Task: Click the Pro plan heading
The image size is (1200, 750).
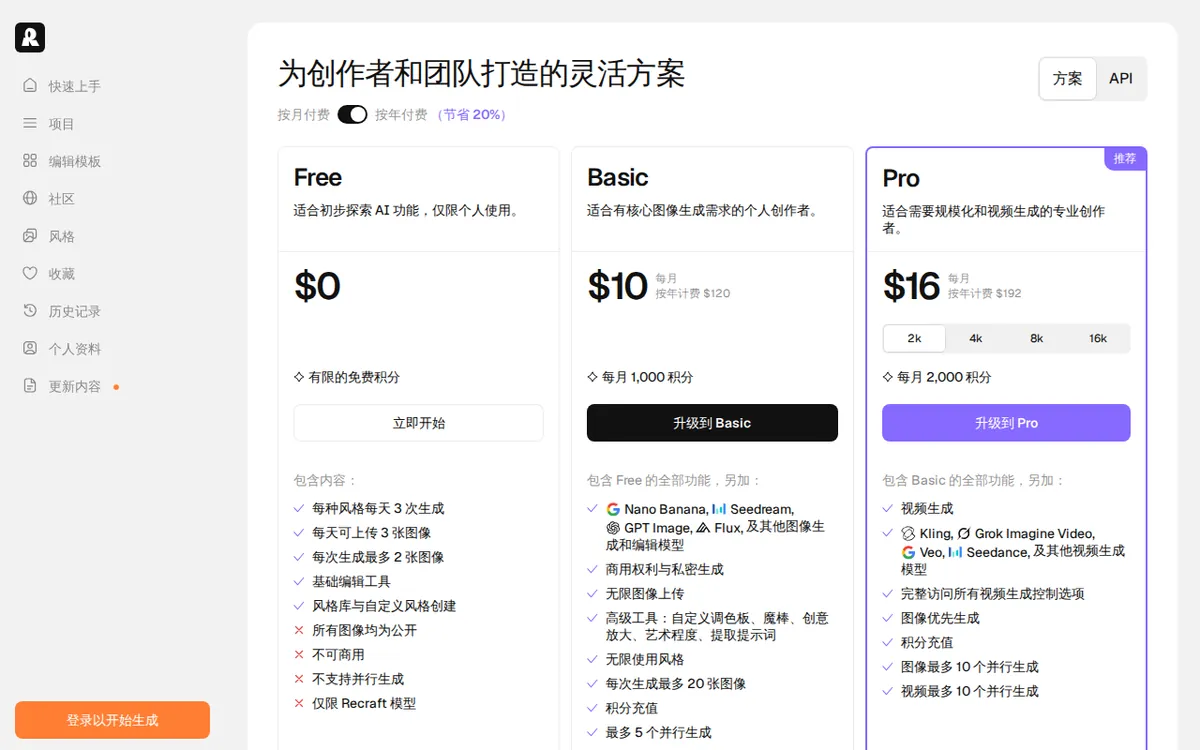Action: click(x=901, y=178)
